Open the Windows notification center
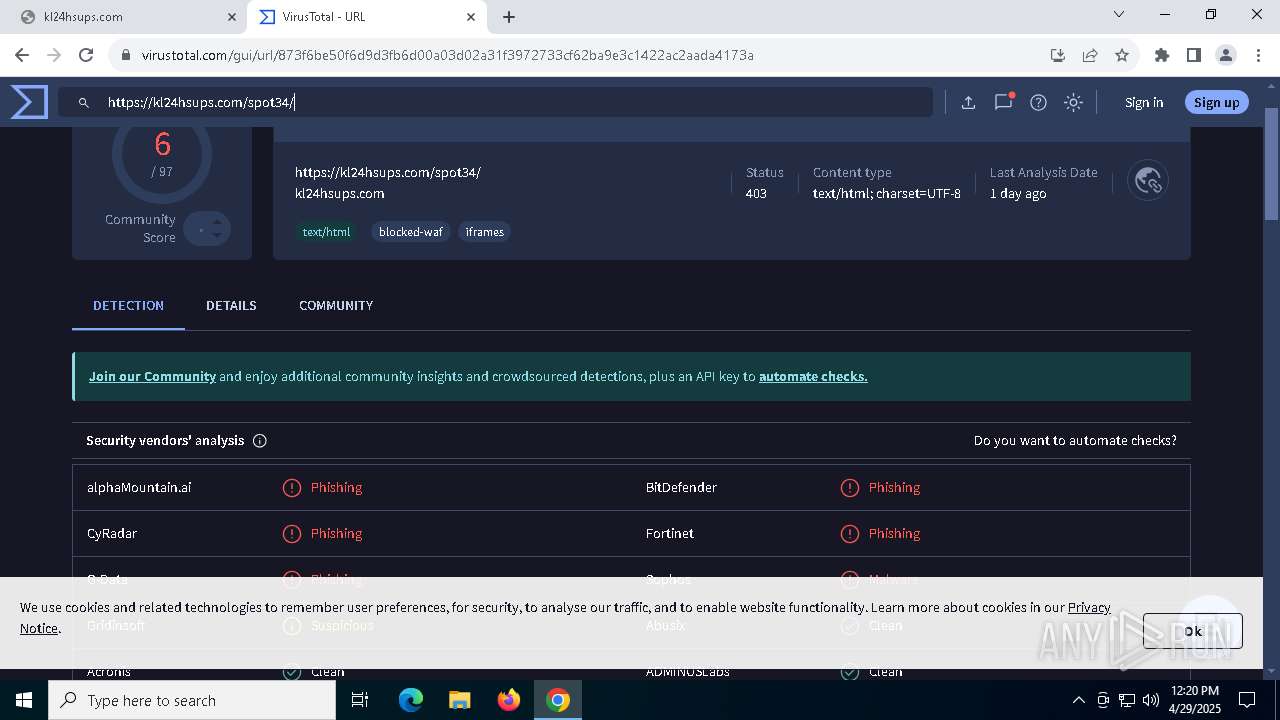 1247,700
